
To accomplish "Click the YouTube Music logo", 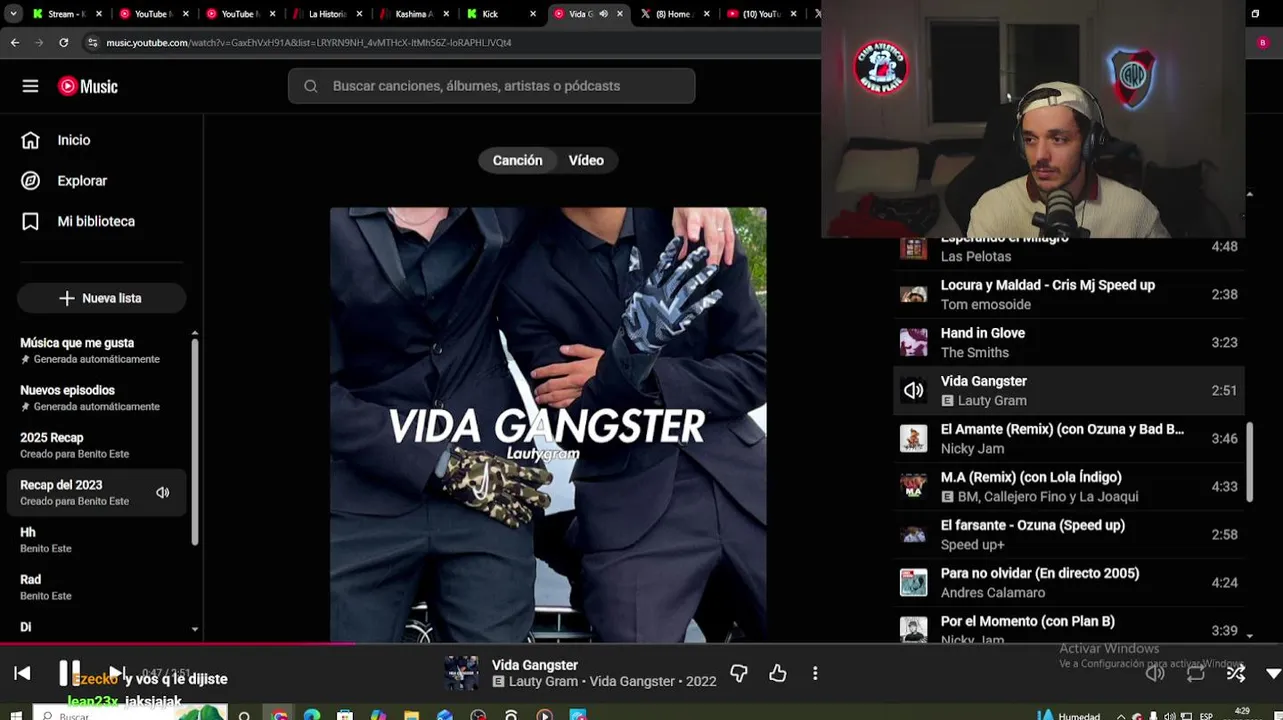I will [x=88, y=86].
